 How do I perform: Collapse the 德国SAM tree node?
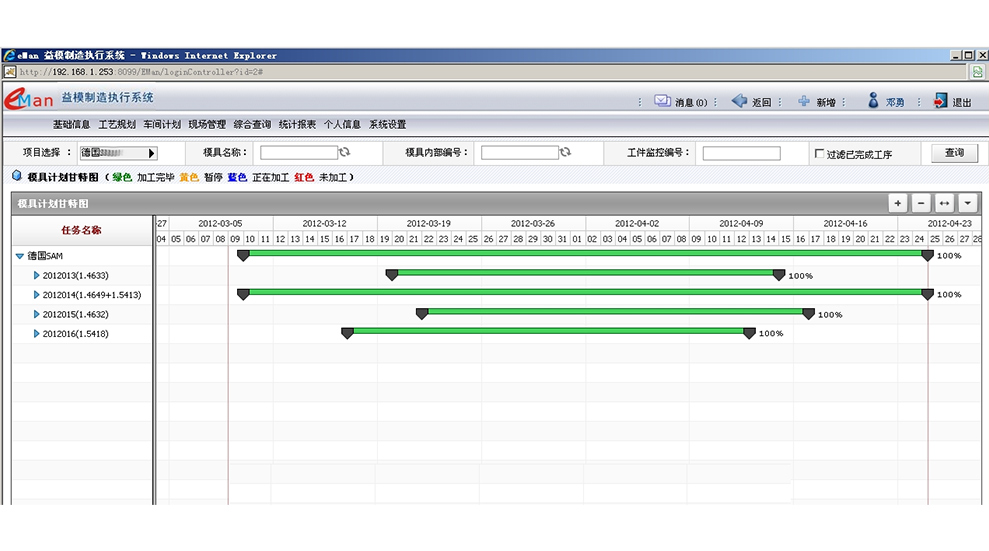click(20, 256)
